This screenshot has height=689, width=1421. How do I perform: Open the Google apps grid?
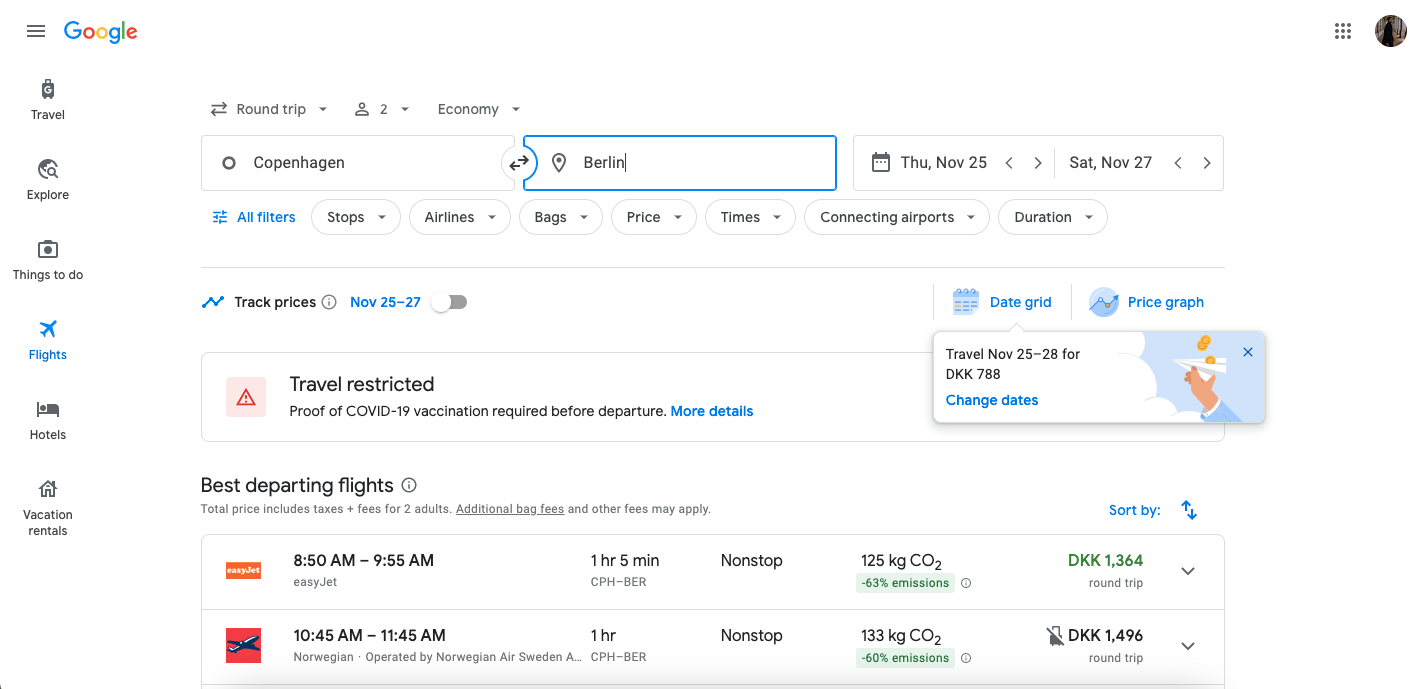point(1343,31)
